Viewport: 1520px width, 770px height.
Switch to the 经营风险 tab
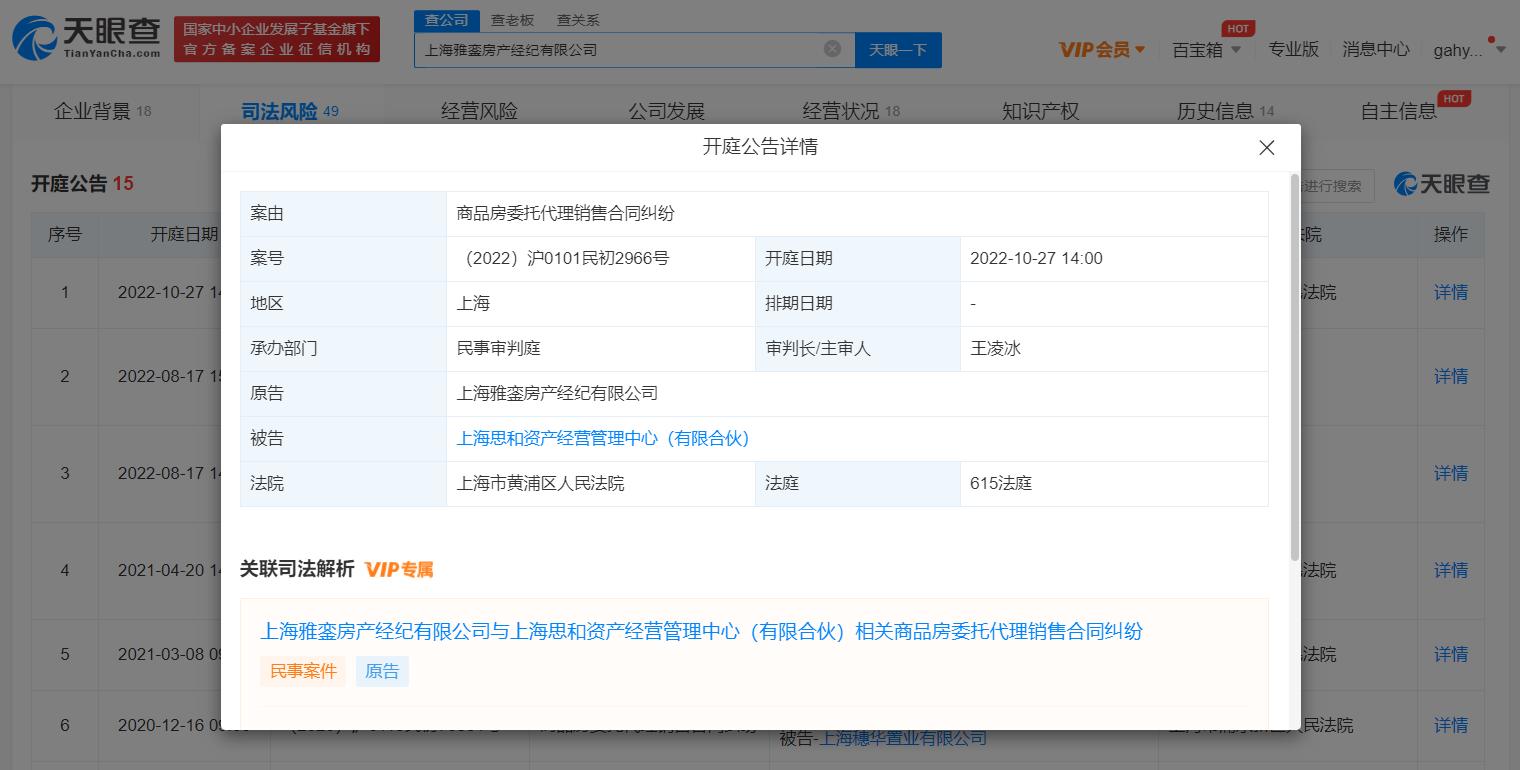coord(479,111)
